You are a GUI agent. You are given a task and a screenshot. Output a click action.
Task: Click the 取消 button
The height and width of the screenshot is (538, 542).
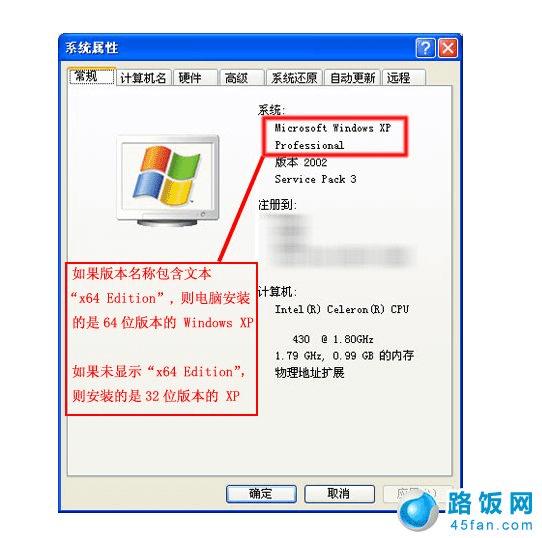pyautogui.click(x=339, y=494)
